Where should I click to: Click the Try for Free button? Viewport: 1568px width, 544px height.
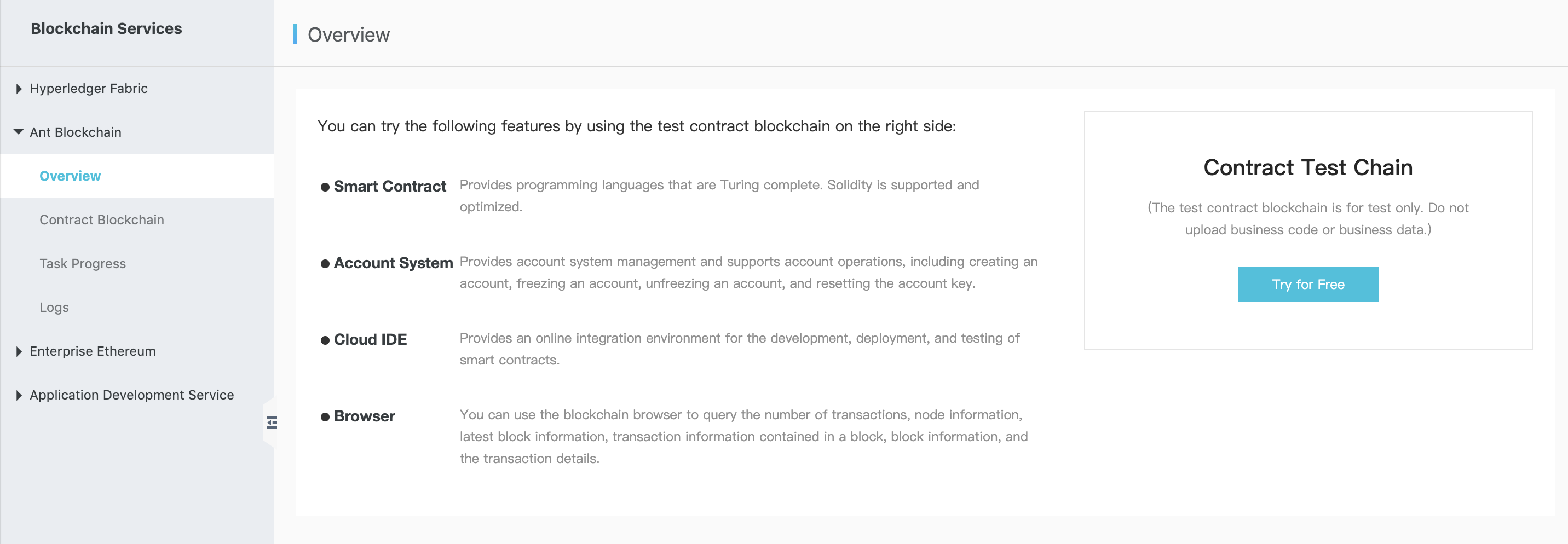click(x=1308, y=284)
